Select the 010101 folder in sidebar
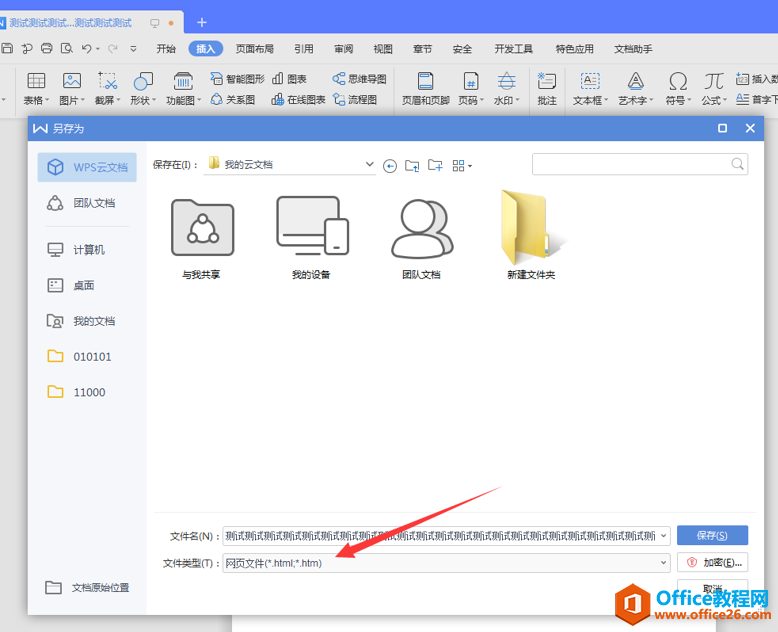This screenshot has height=632, width=778. click(x=87, y=357)
